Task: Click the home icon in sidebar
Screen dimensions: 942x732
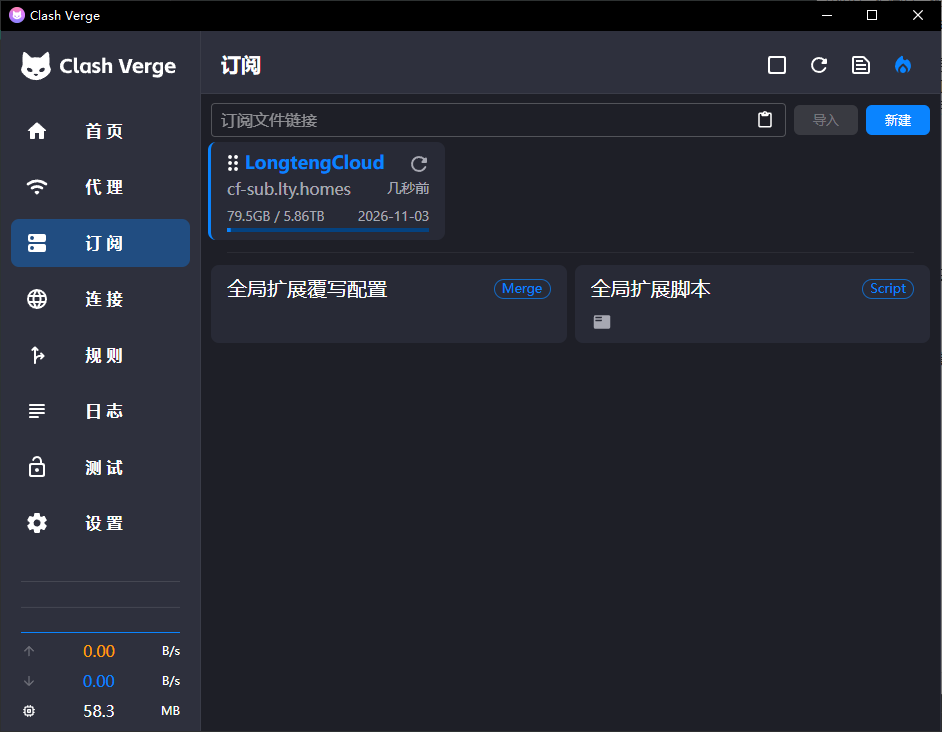Action: [37, 131]
